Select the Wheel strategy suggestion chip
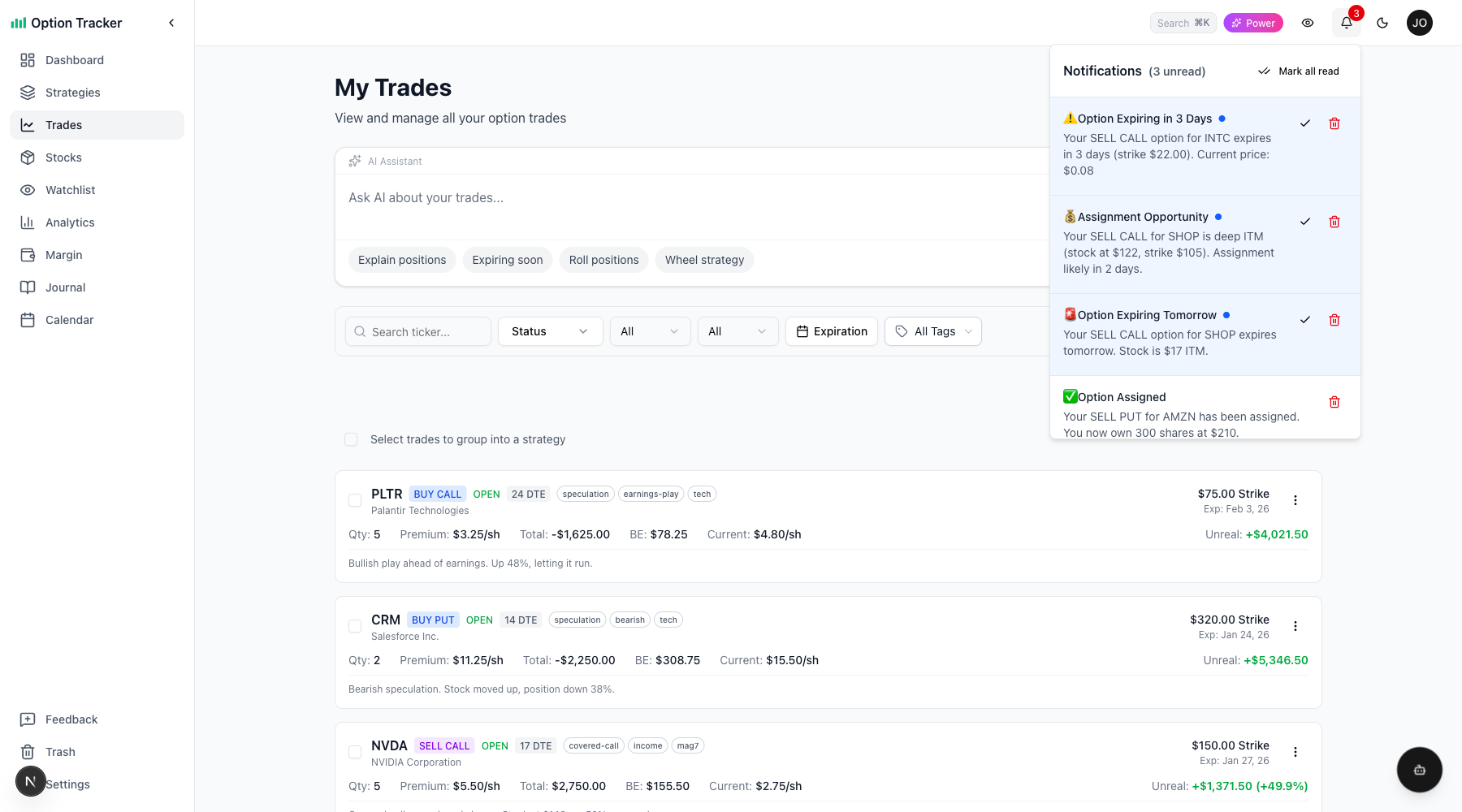The height and width of the screenshot is (812, 1462). (x=704, y=260)
